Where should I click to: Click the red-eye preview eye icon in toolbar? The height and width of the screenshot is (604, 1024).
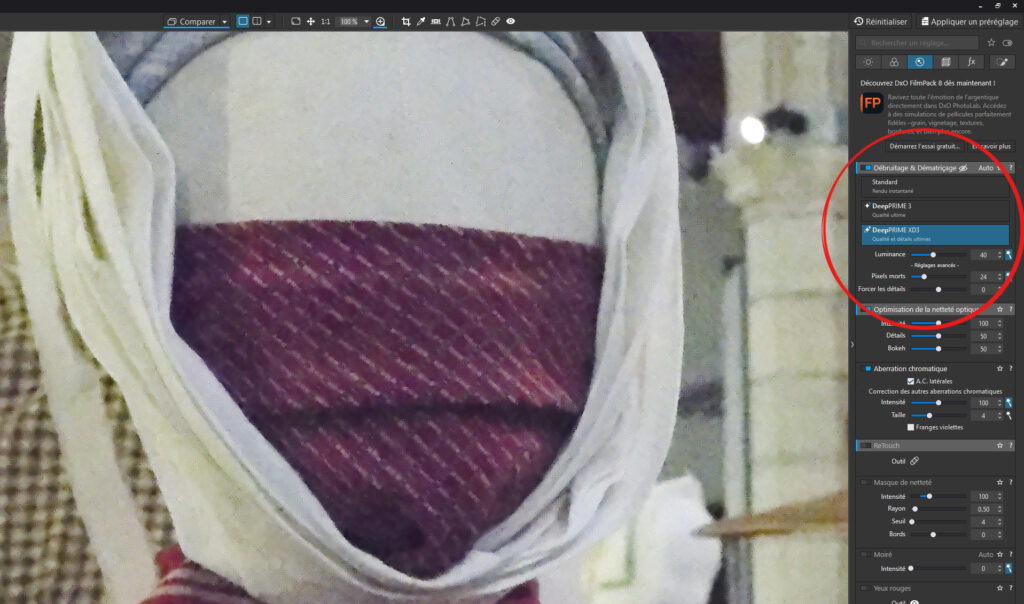click(x=511, y=21)
